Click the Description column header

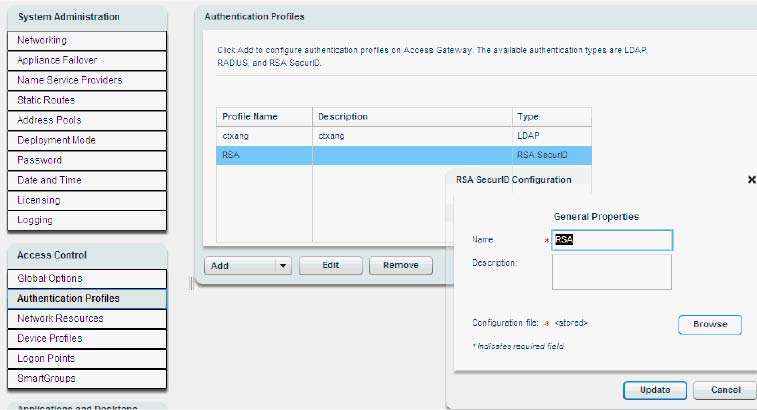tap(412, 117)
